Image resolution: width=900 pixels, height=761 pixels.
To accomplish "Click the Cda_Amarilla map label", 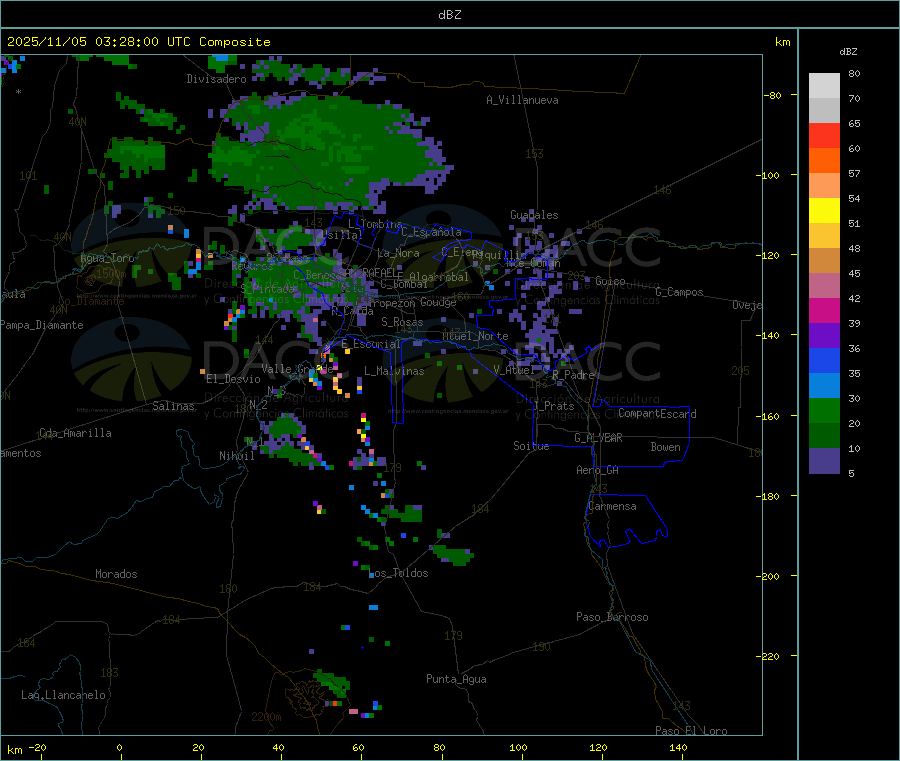I will pos(75,433).
